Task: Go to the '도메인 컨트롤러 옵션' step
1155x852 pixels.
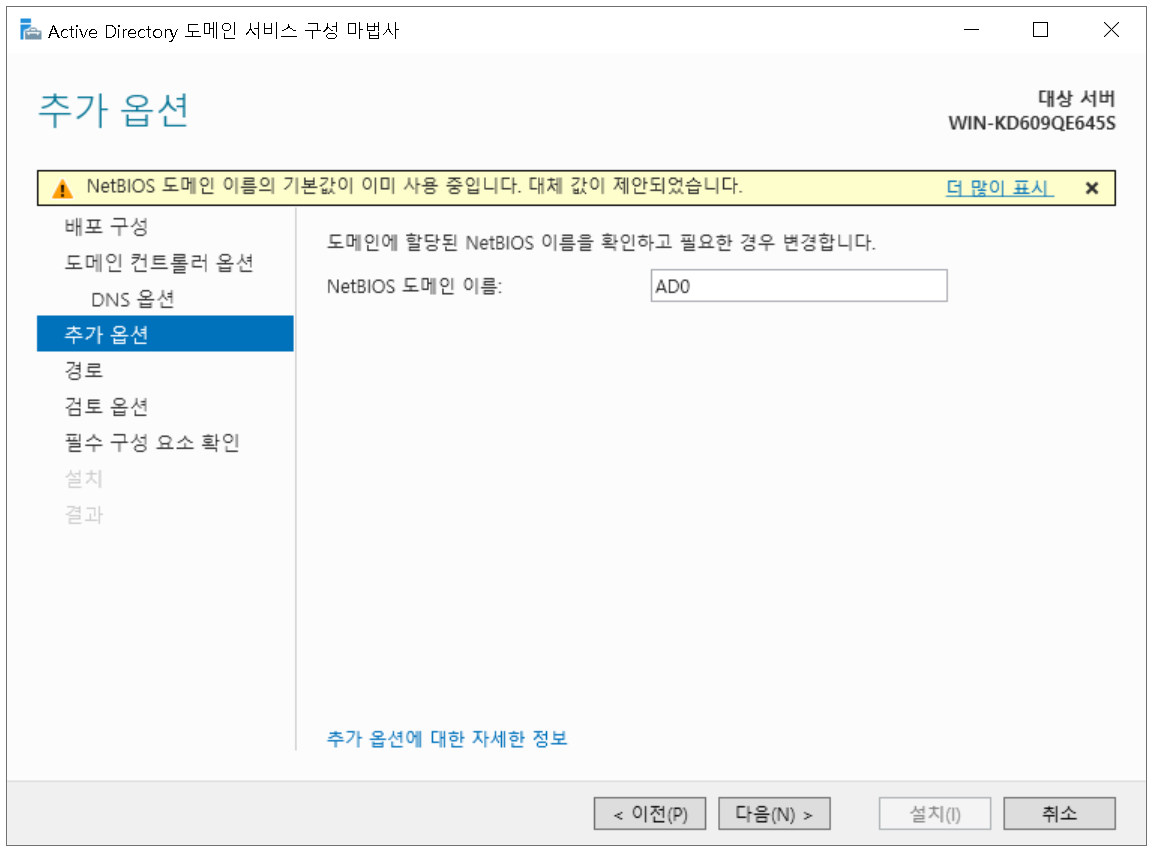Action: pyautogui.click(x=159, y=262)
